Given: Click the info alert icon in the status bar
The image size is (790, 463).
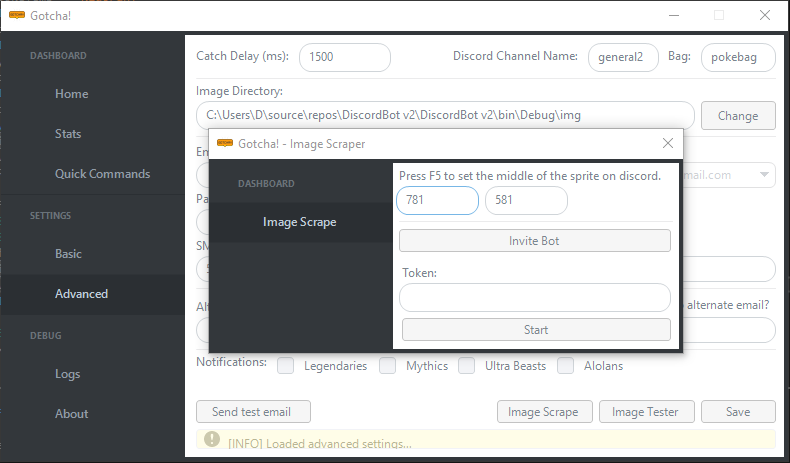Looking at the screenshot, I should coord(212,439).
